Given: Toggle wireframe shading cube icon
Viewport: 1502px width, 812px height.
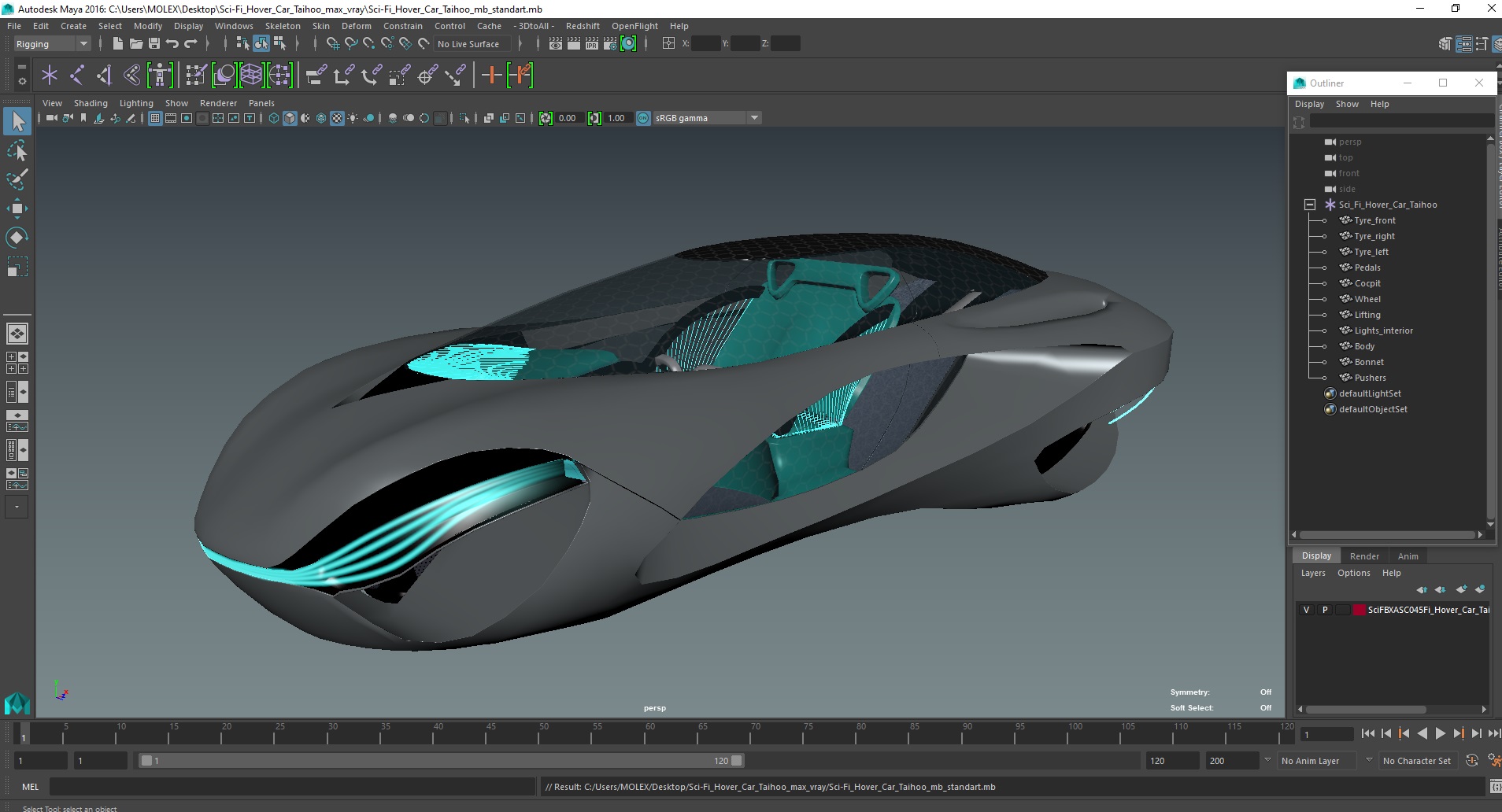Looking at the screenshot, I should (274, 118).
